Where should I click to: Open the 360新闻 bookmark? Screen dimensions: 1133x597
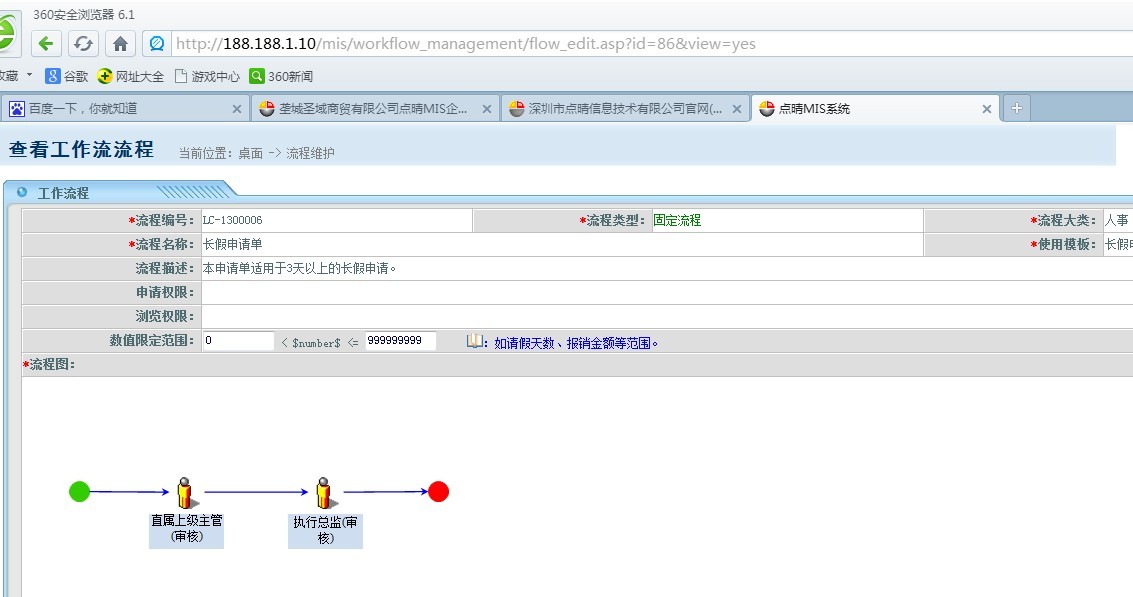tap(281, 76)
